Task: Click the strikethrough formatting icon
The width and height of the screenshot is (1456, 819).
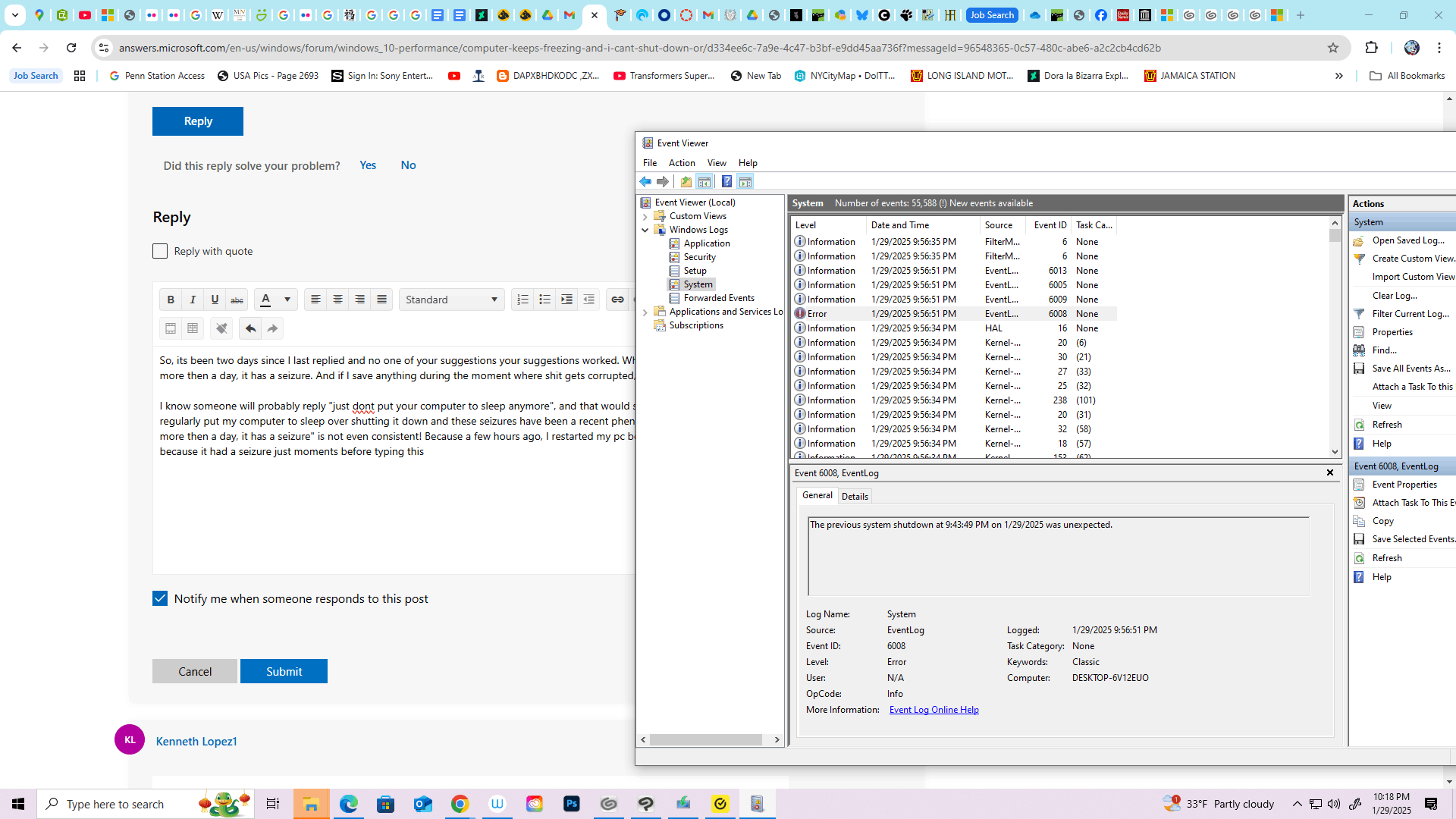Action: click(237, 300)
